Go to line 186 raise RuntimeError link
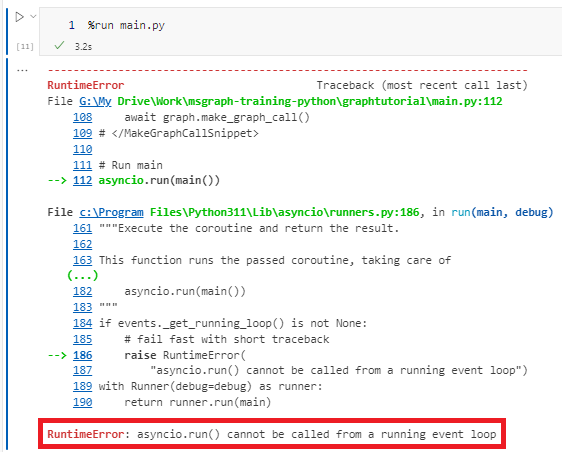 pos(83,355)
